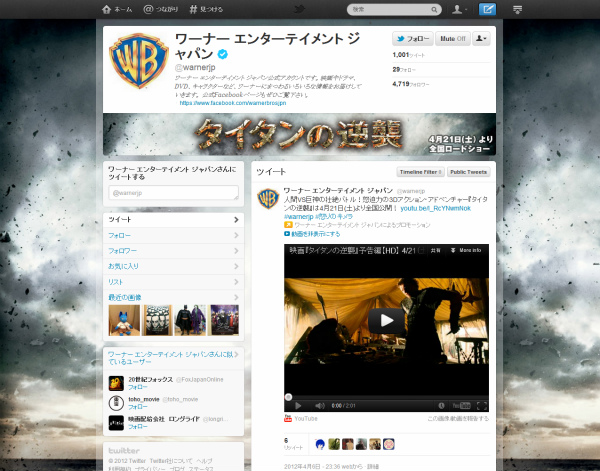This screenshot has width=600, height=471.
Task: Click the Public Tweets button
Action: coord(469,172)
